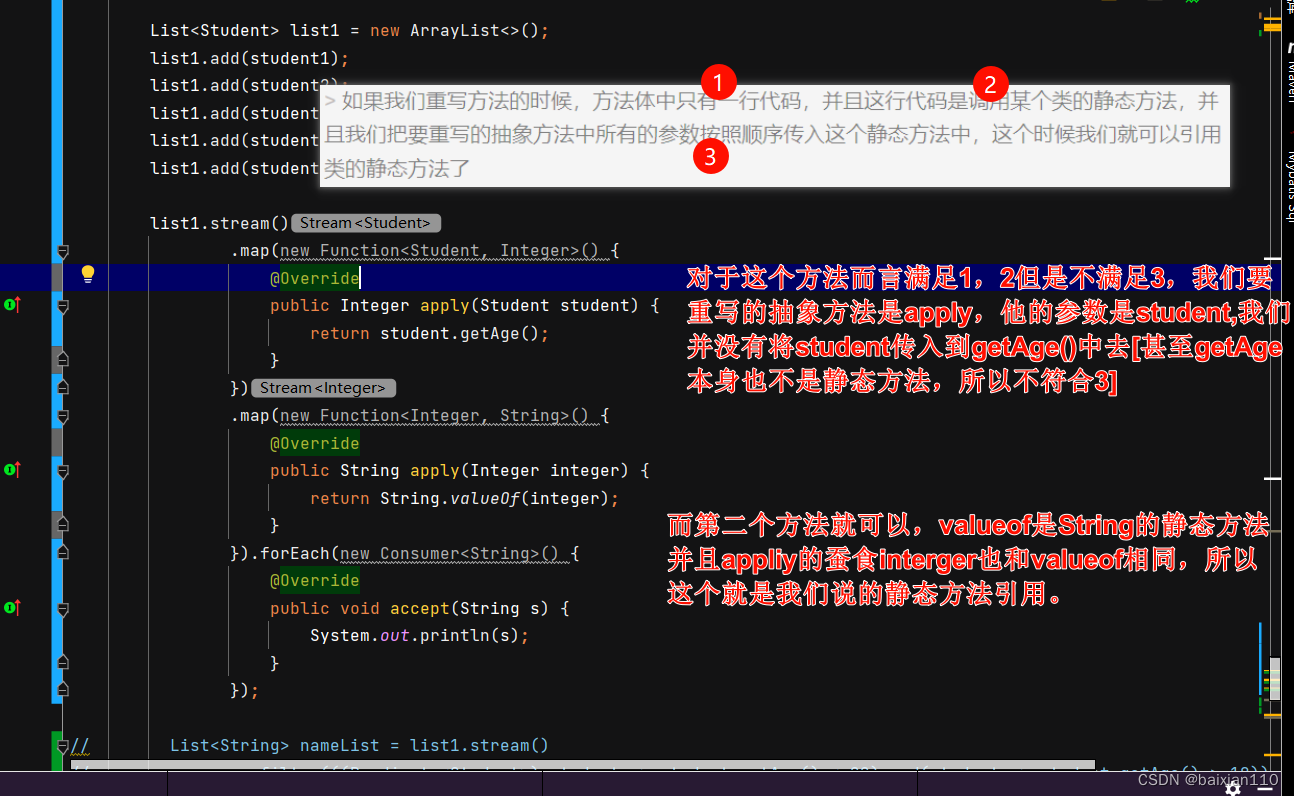Click fold end marker beside Stream<Integer> hint
Viewport: 1294px width, 796px height.
pyautogui.click(x=62, y=388)
